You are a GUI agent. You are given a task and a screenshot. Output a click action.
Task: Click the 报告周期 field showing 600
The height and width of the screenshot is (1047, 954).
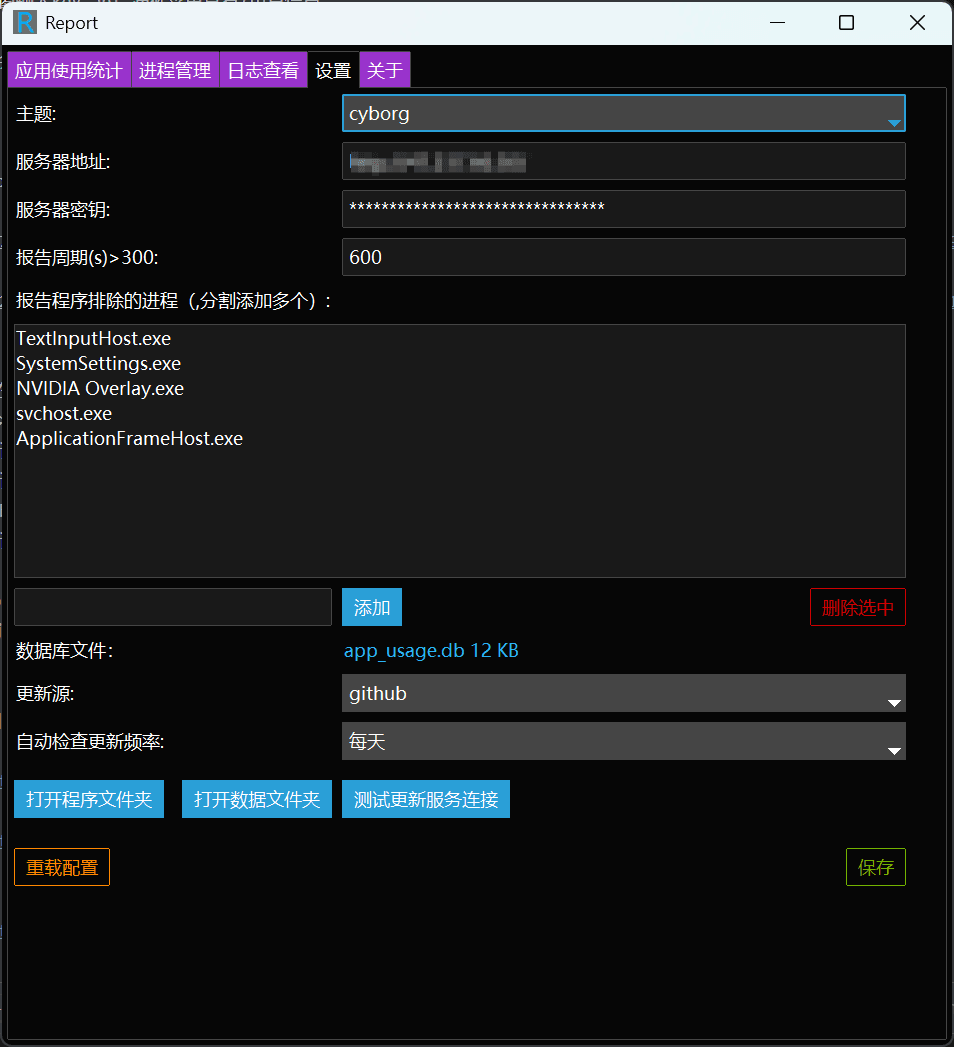[623, 257]
